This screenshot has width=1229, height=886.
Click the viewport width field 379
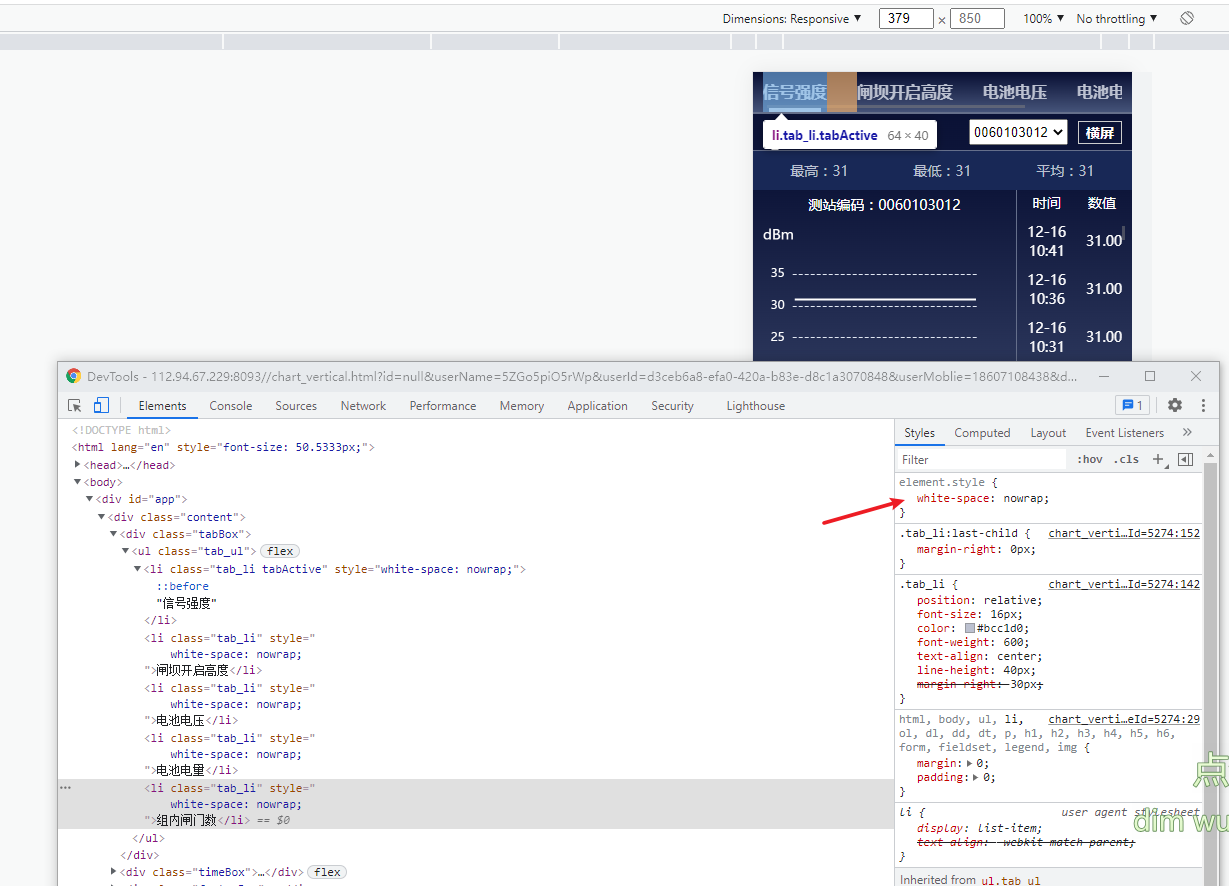tap(906, 18)
